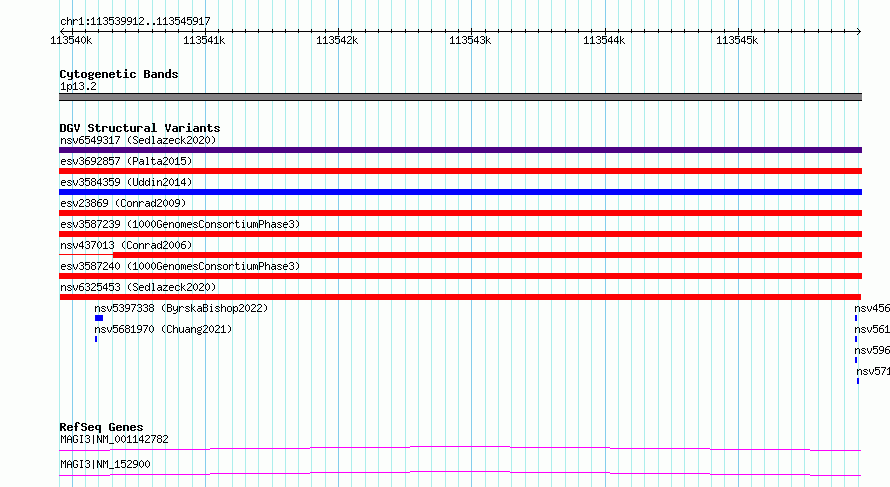890x487 pixels.
Task: Open the DGV Structural Variants track heading
Action: click(140, 128)
